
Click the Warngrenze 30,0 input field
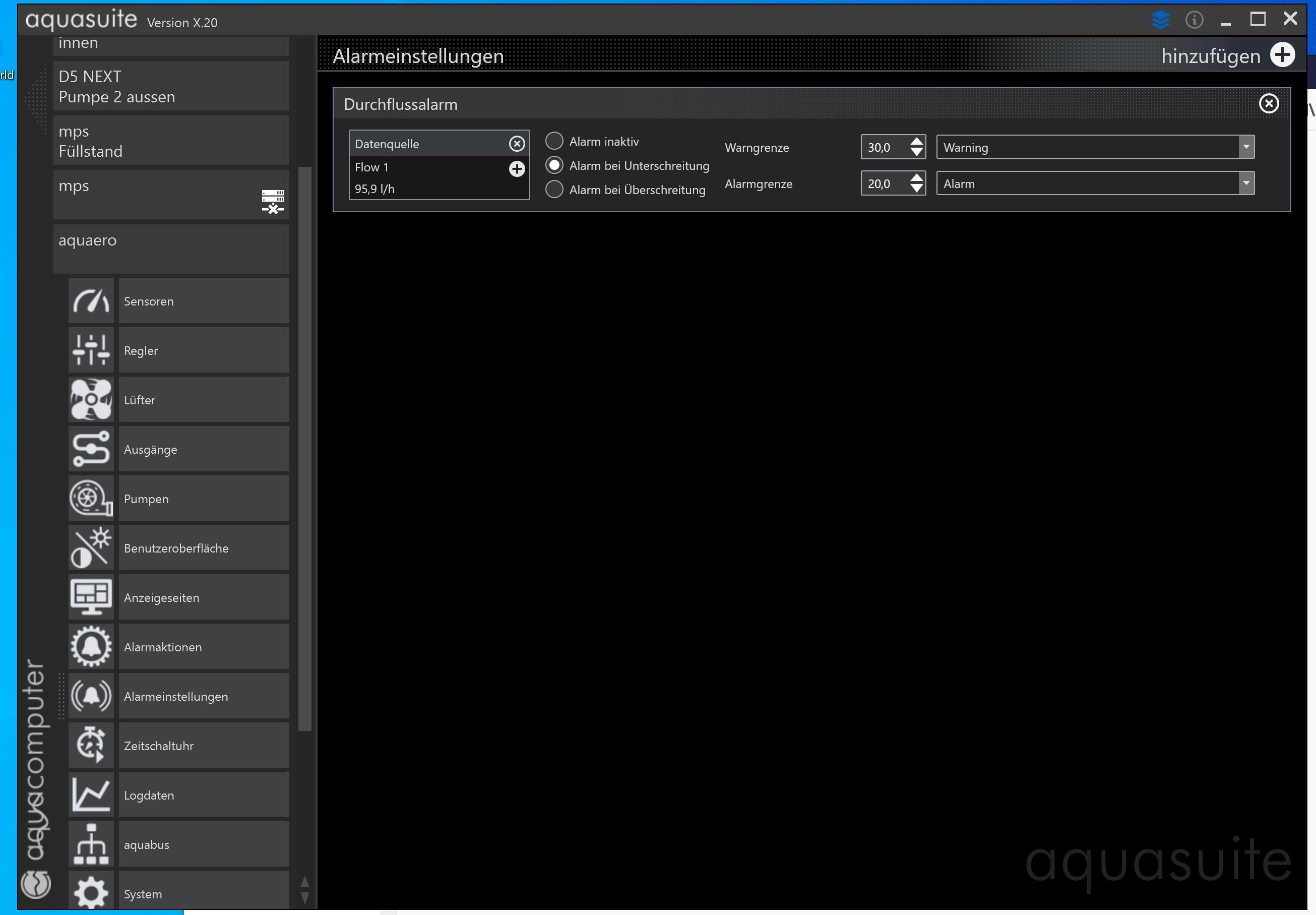point(885,147)
